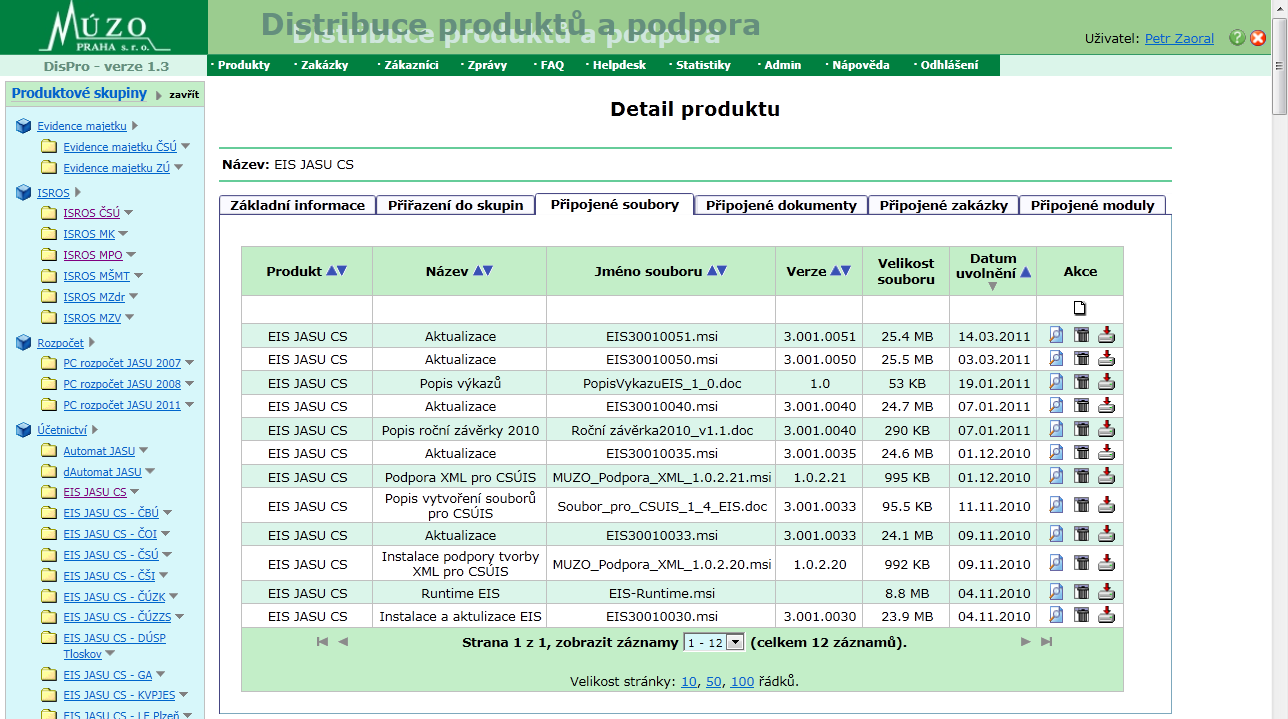Viewport: 1288px width, 719px height.
Task: Click the red logout X icon
Action: (1258, 38)
